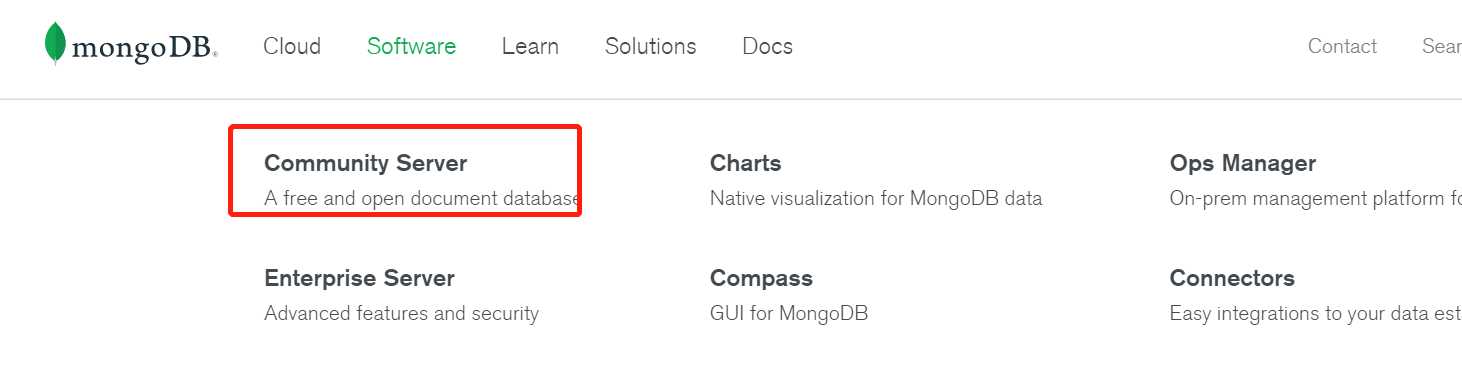
Task: Open the Cloud menu
Action: [x=292, y=46]
